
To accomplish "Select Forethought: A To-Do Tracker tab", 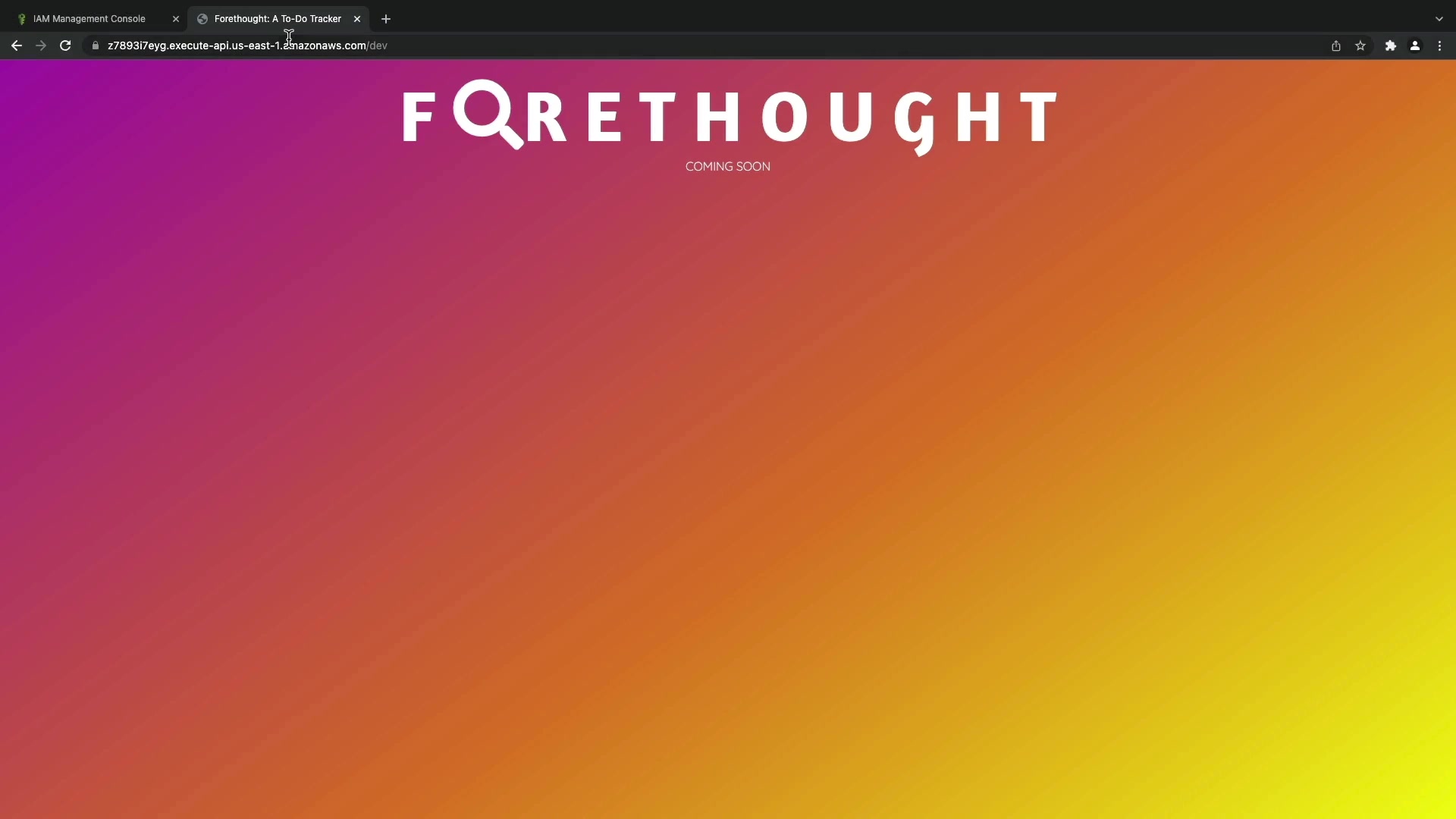I will pyautogui.click(x=277, y=19).
